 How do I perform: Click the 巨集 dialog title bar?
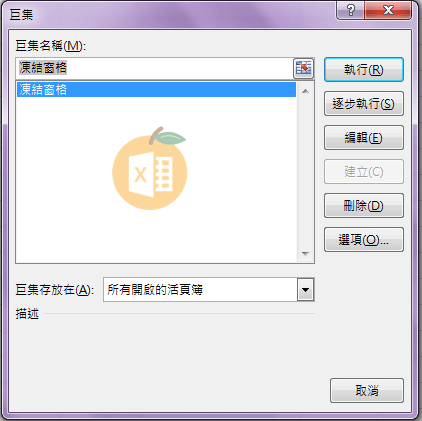click(x=168, y=14)
